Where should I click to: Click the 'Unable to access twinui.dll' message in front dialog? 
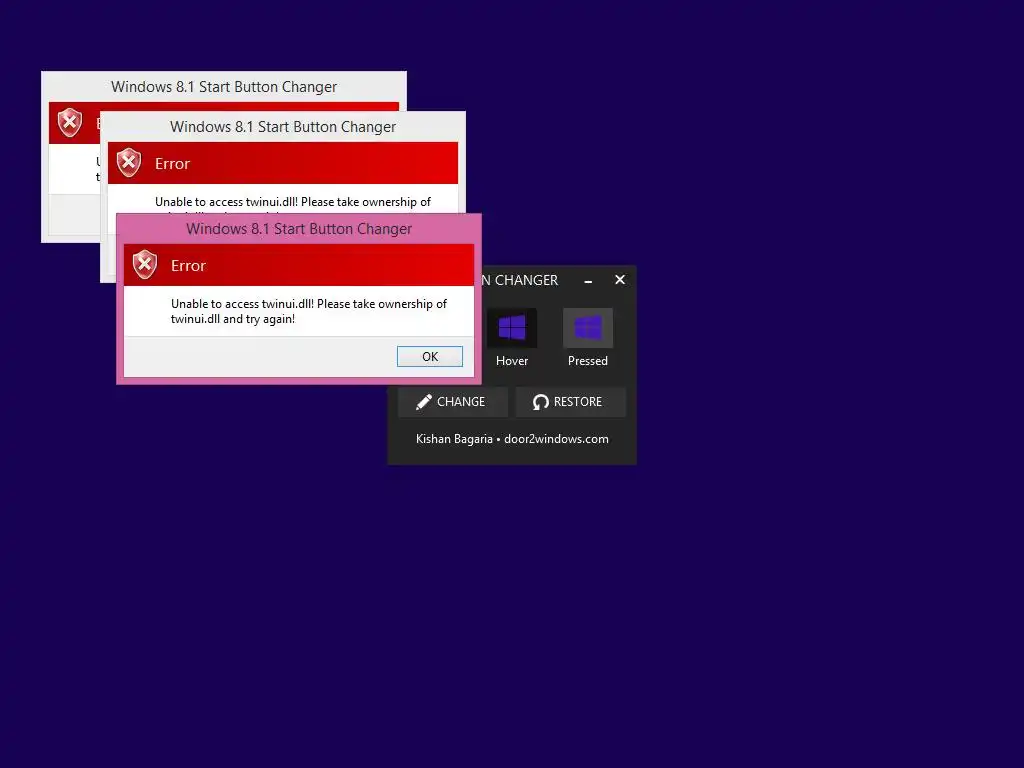click(309, 312)
